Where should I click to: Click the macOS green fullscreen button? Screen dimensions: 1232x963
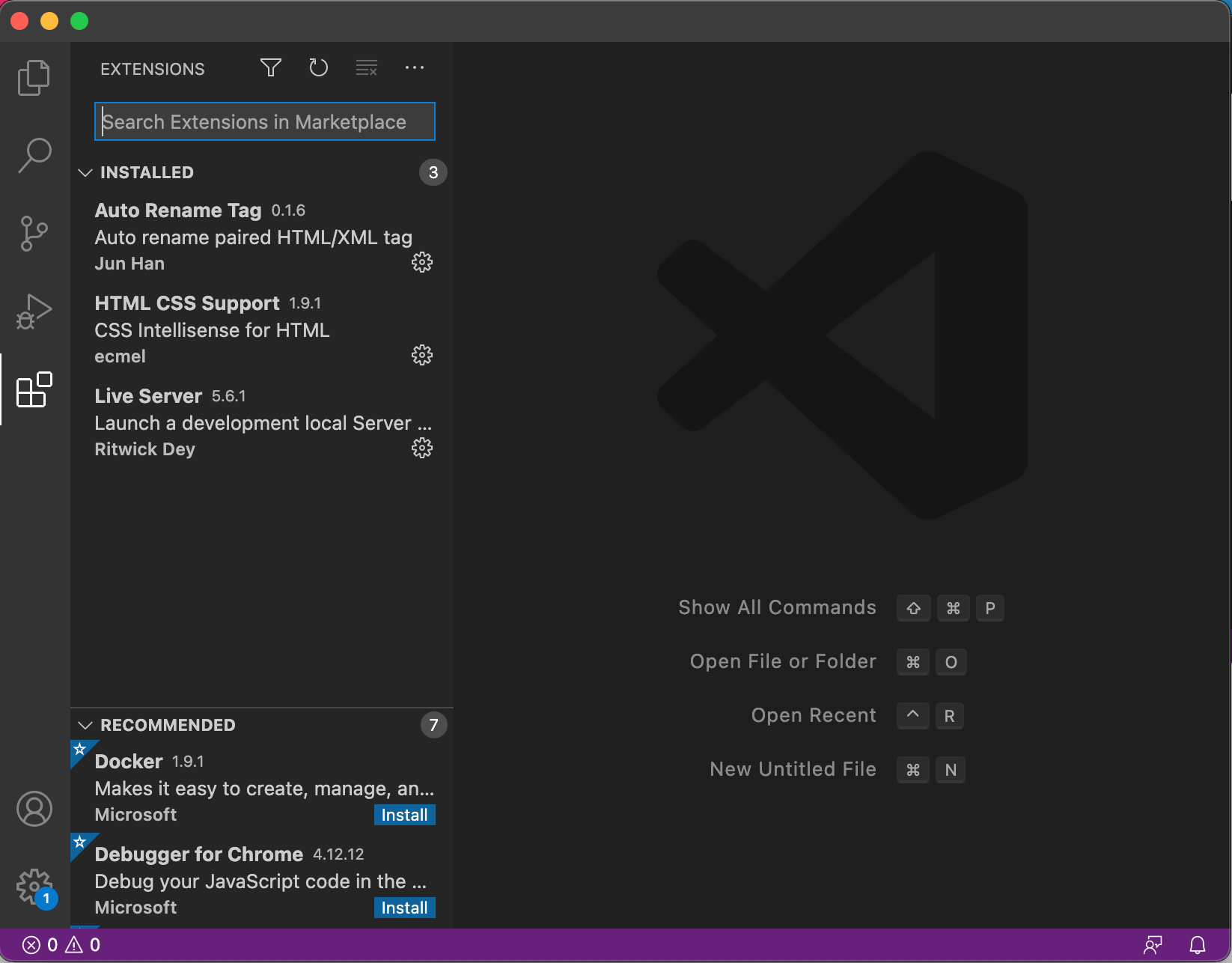[79, 21]
